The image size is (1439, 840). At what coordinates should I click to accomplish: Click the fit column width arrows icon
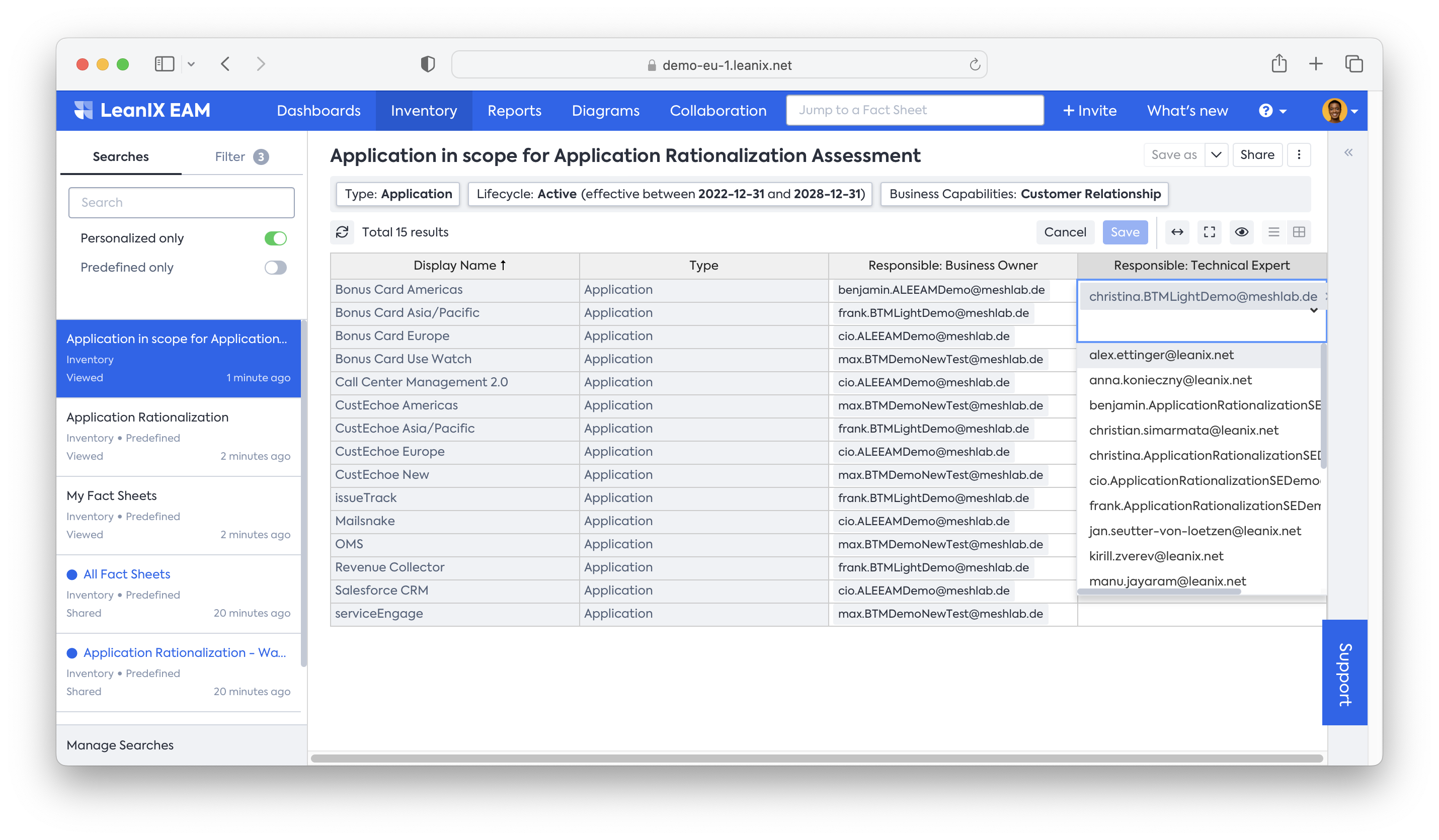click(x=1177, y=232)
